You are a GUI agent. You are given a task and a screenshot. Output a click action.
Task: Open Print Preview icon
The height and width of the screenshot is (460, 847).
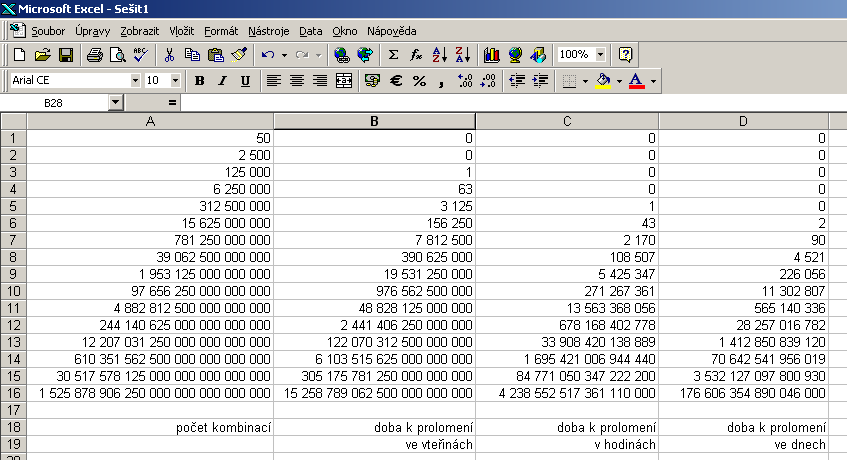[117, 55]
